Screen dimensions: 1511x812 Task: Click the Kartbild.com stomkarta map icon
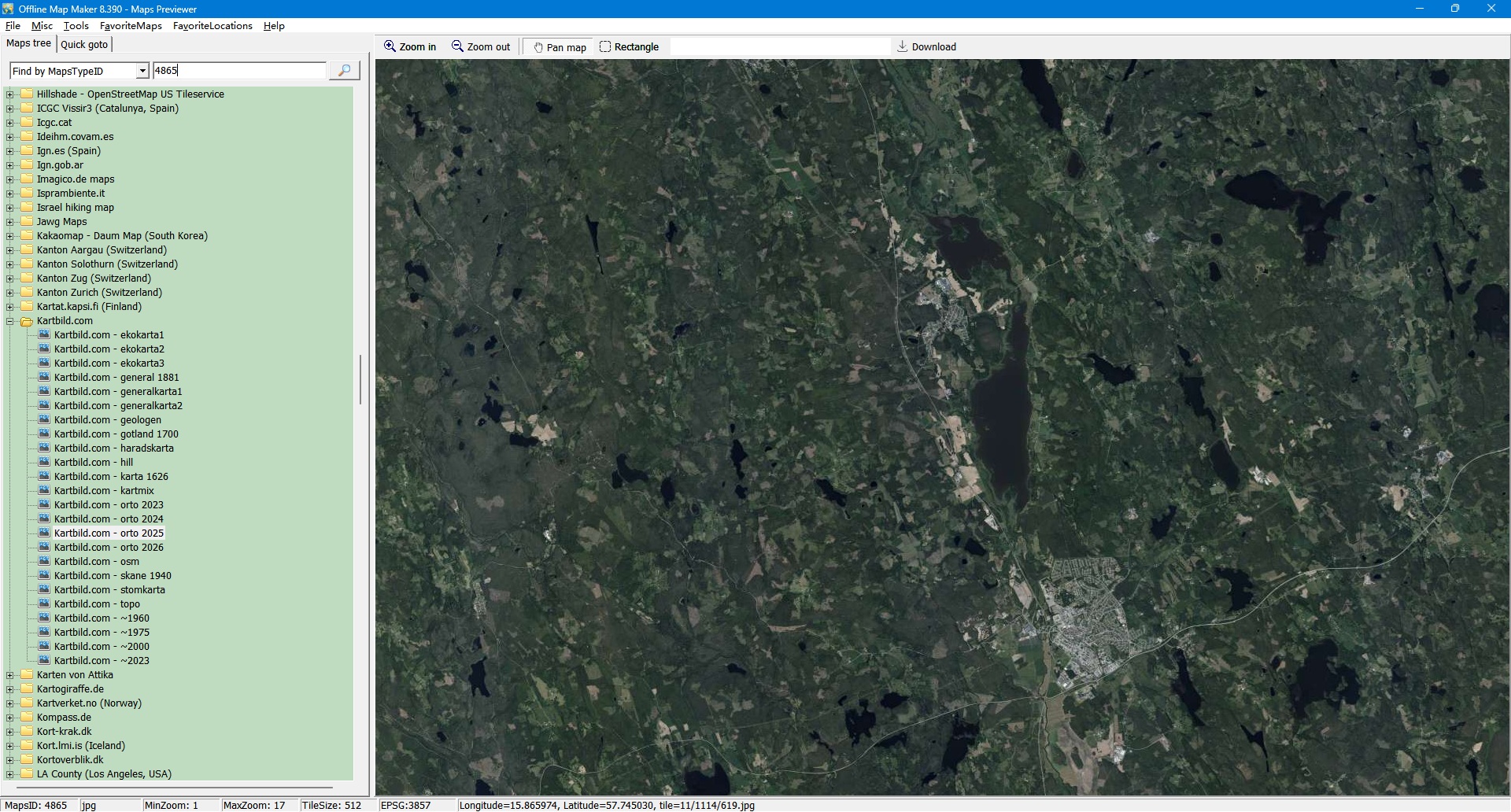coord(44,589)
